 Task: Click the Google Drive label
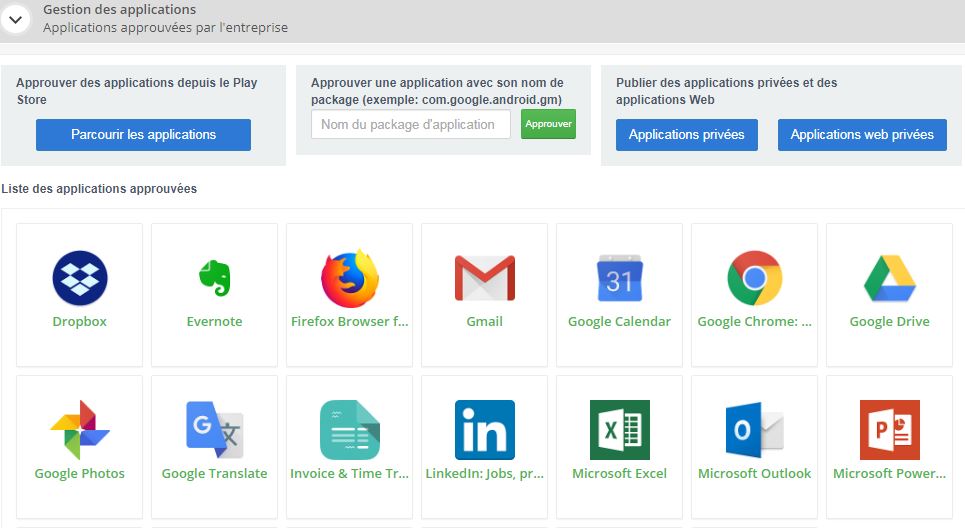[x=889, y=322]
